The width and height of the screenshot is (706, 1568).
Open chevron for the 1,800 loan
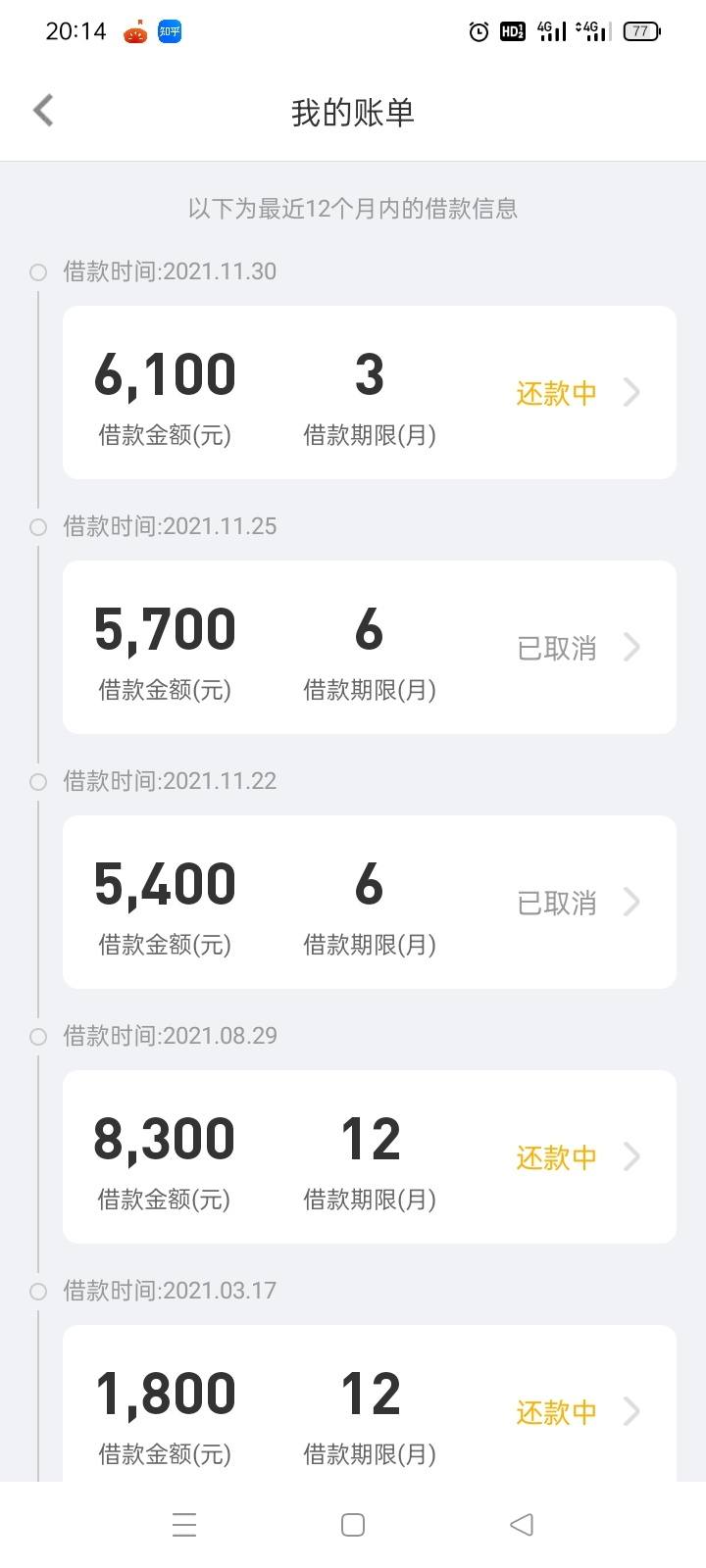click(x=631, y=1412)
